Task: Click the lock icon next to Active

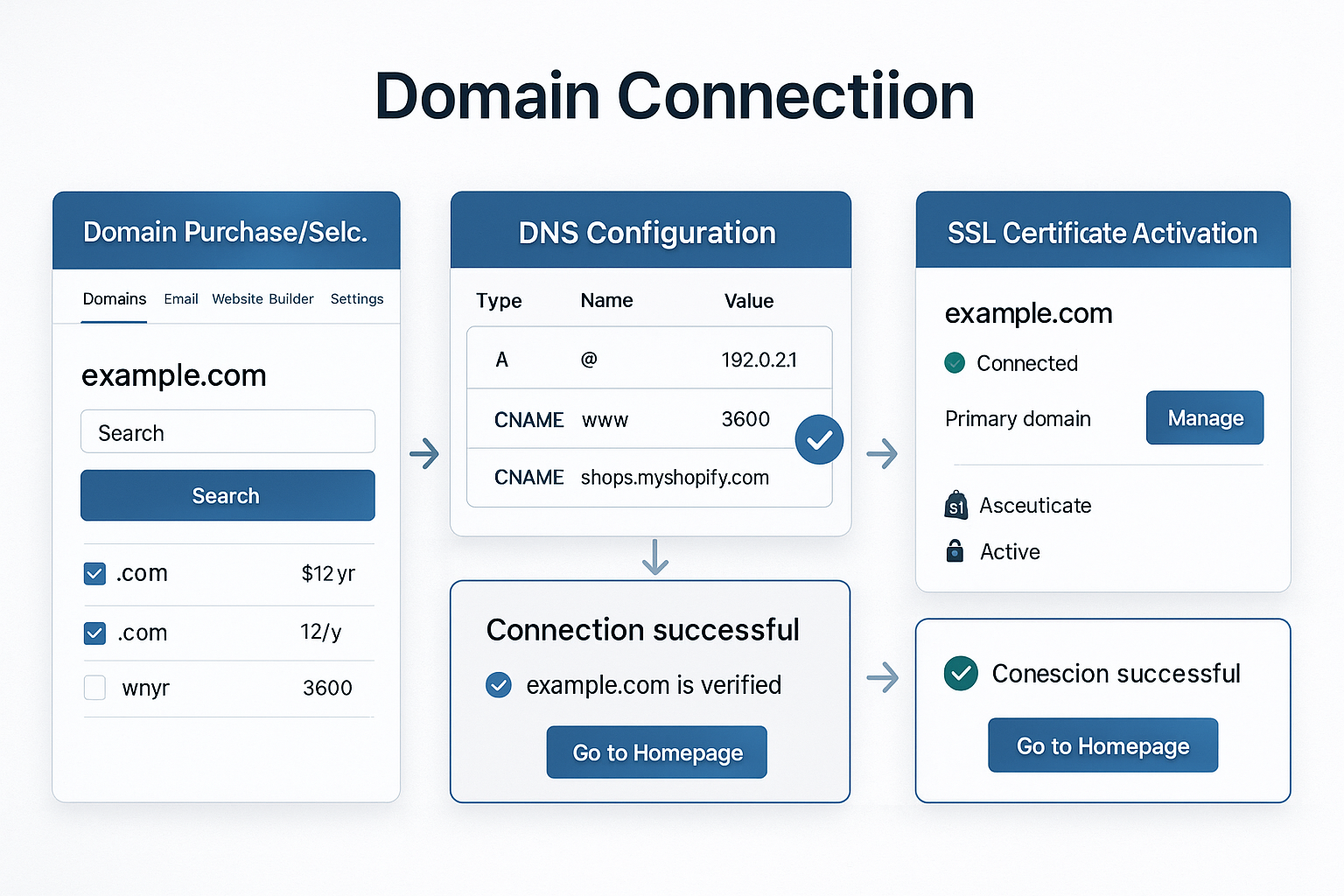Action: [954, 551]
